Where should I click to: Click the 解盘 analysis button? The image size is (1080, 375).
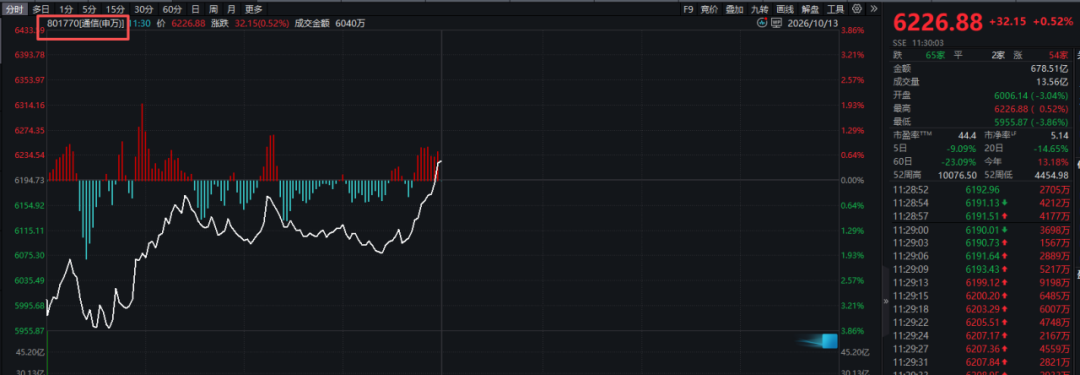810,9
